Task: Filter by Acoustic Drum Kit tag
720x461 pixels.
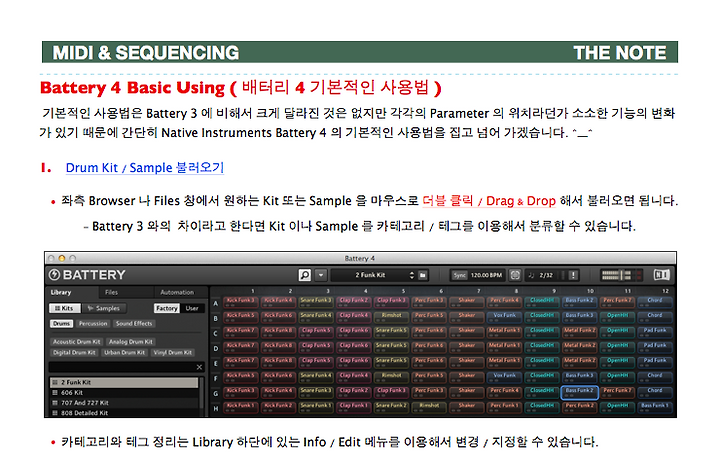Action: point(77,342)
